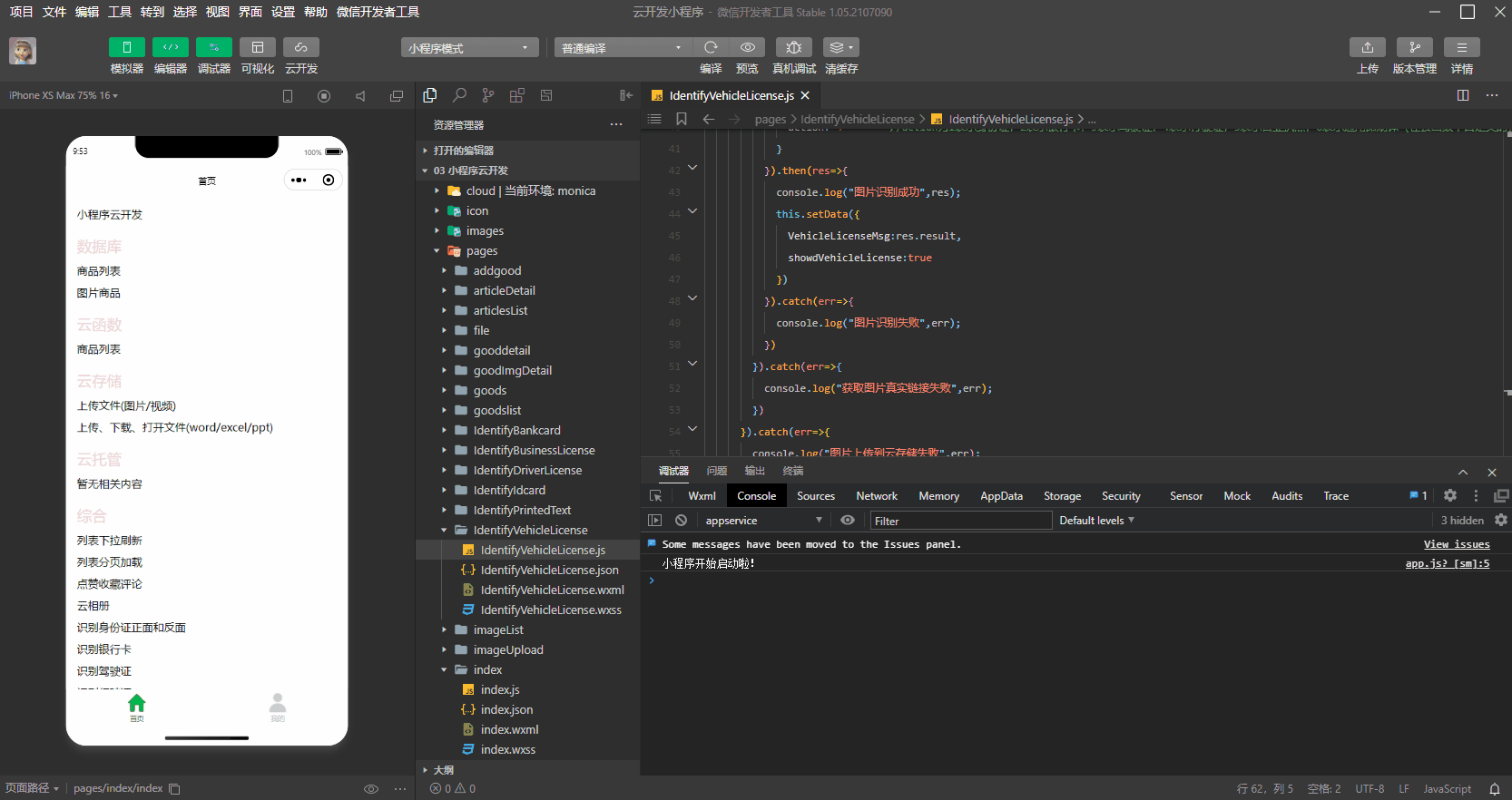
Task: Collapse debugger panel with up chevron
Action: [1463, 473]
